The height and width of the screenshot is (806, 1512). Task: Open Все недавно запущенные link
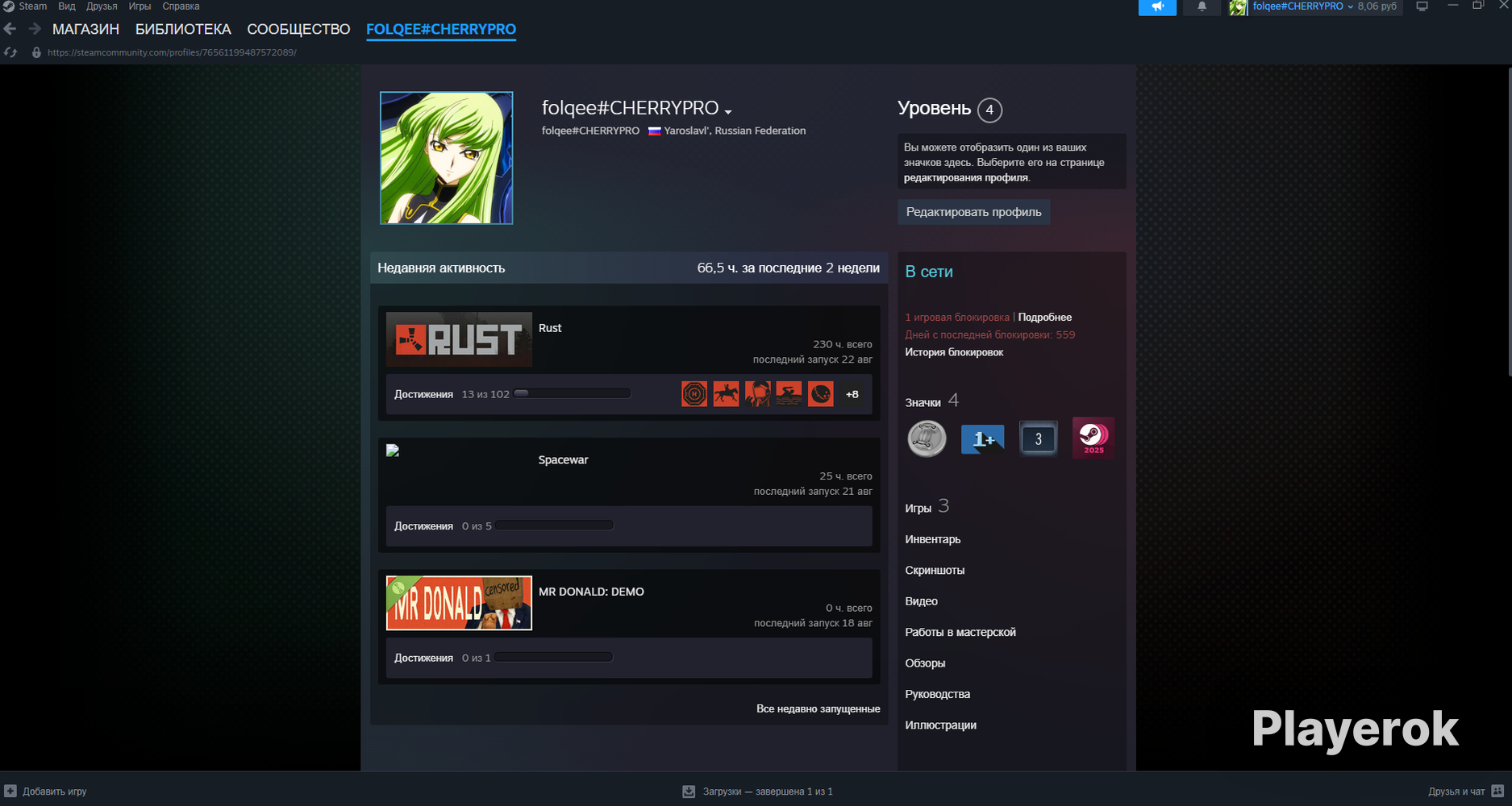click(x=818, y=709)
